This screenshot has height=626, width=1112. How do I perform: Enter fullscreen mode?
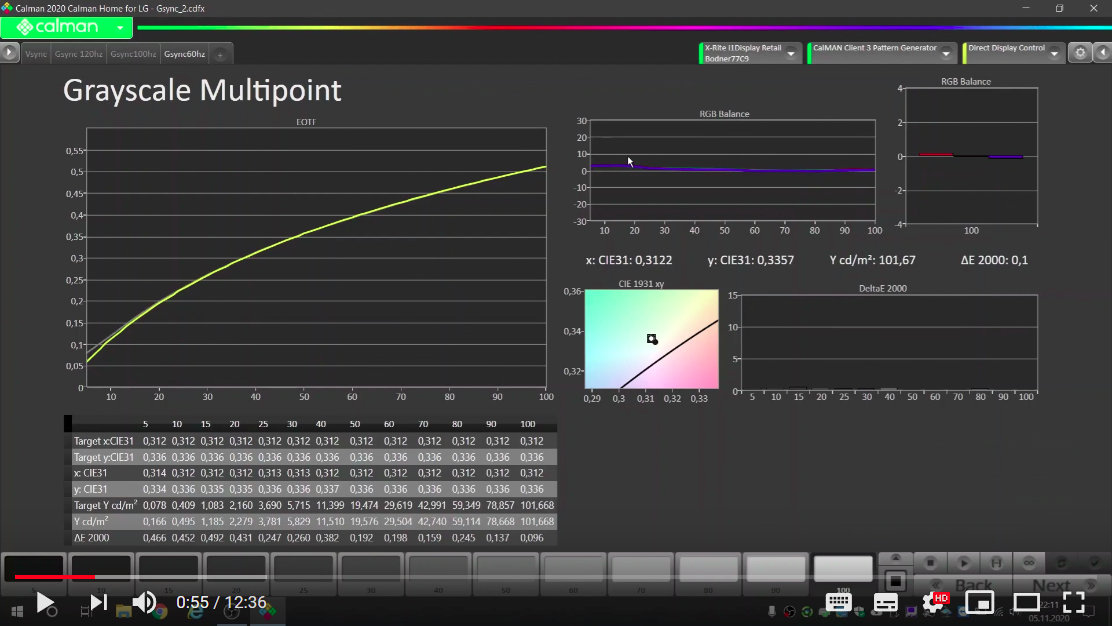[x=1073, y=602]
